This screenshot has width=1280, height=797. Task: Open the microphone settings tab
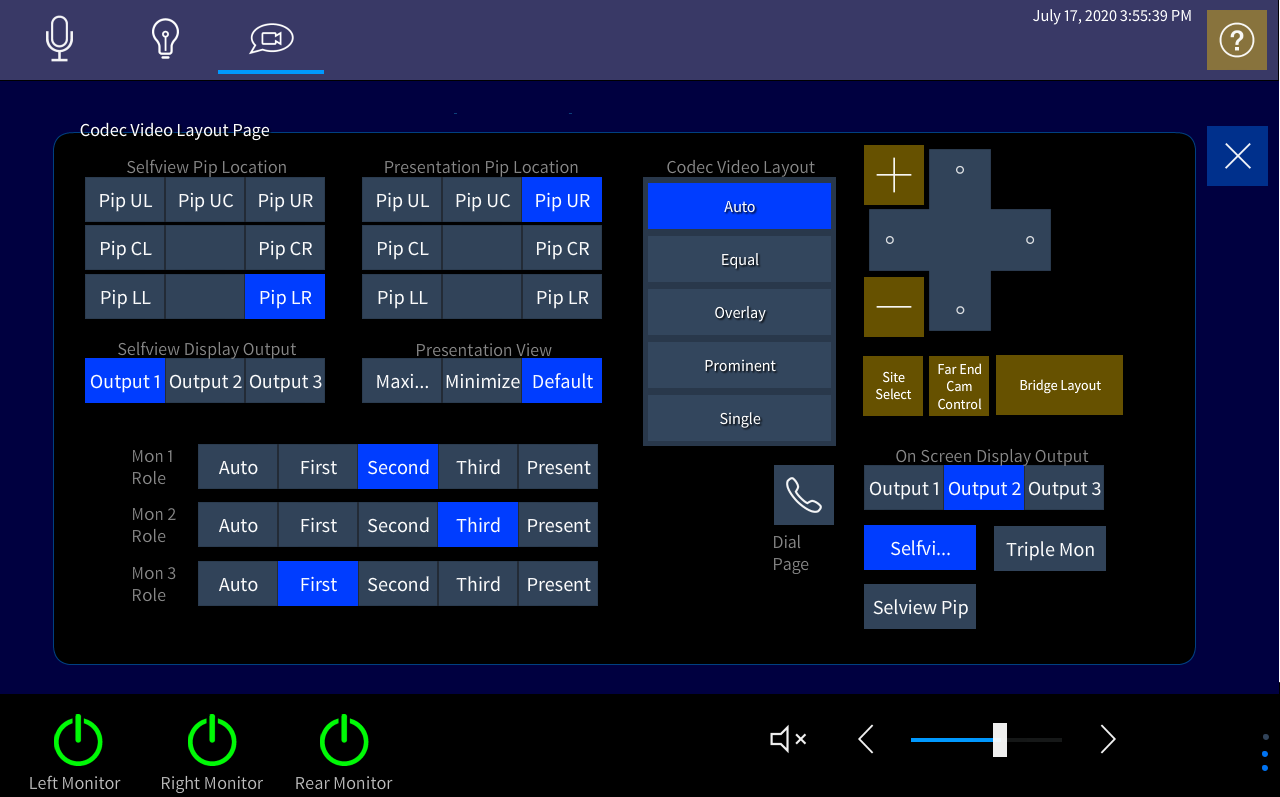tap(59, 38)
